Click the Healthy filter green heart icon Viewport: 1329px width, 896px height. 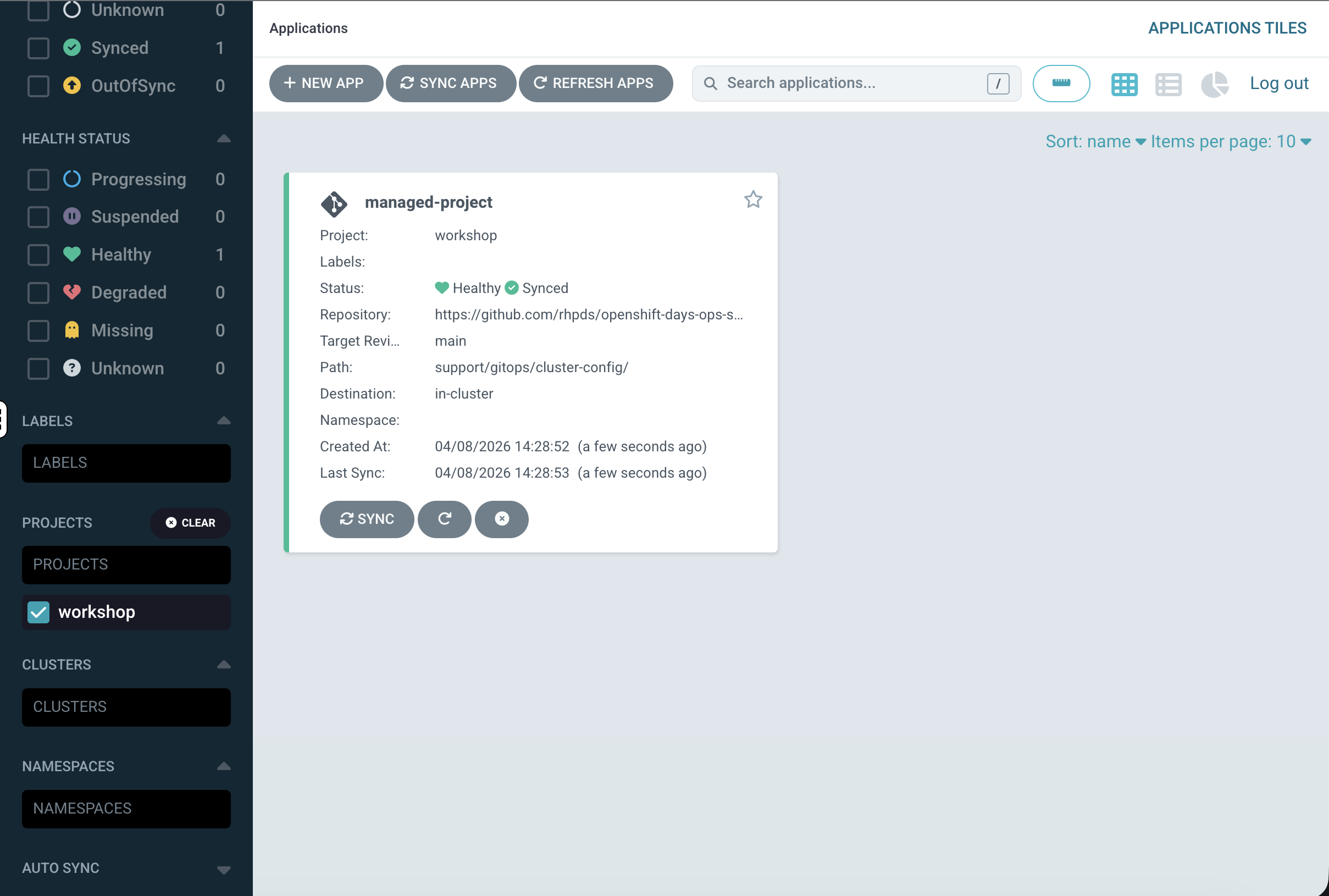click(71, 255)
